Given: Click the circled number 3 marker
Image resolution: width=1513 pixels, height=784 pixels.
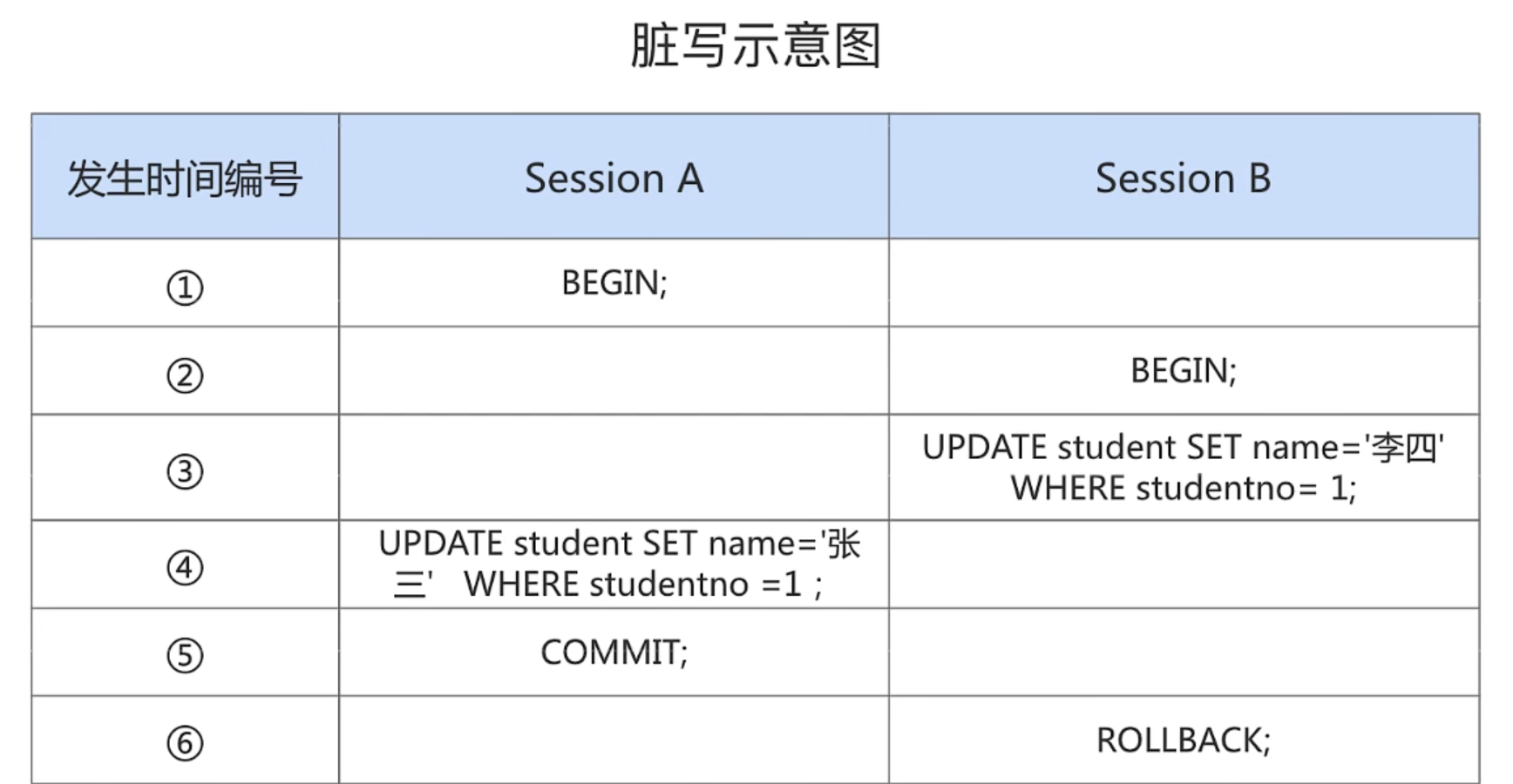Looking at the screenshot, I should 185,471.
